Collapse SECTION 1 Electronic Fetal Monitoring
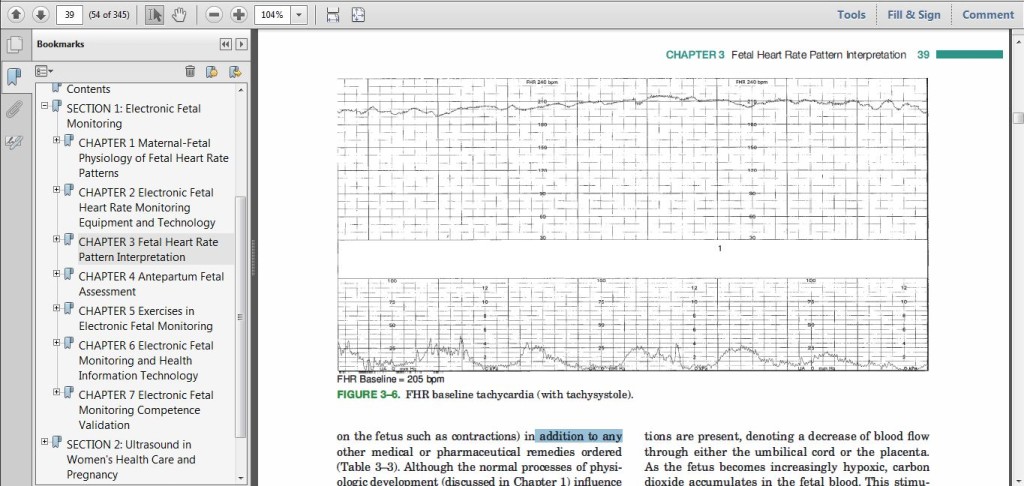Screen dimensions: 1024x486 [x=44, y=105]
